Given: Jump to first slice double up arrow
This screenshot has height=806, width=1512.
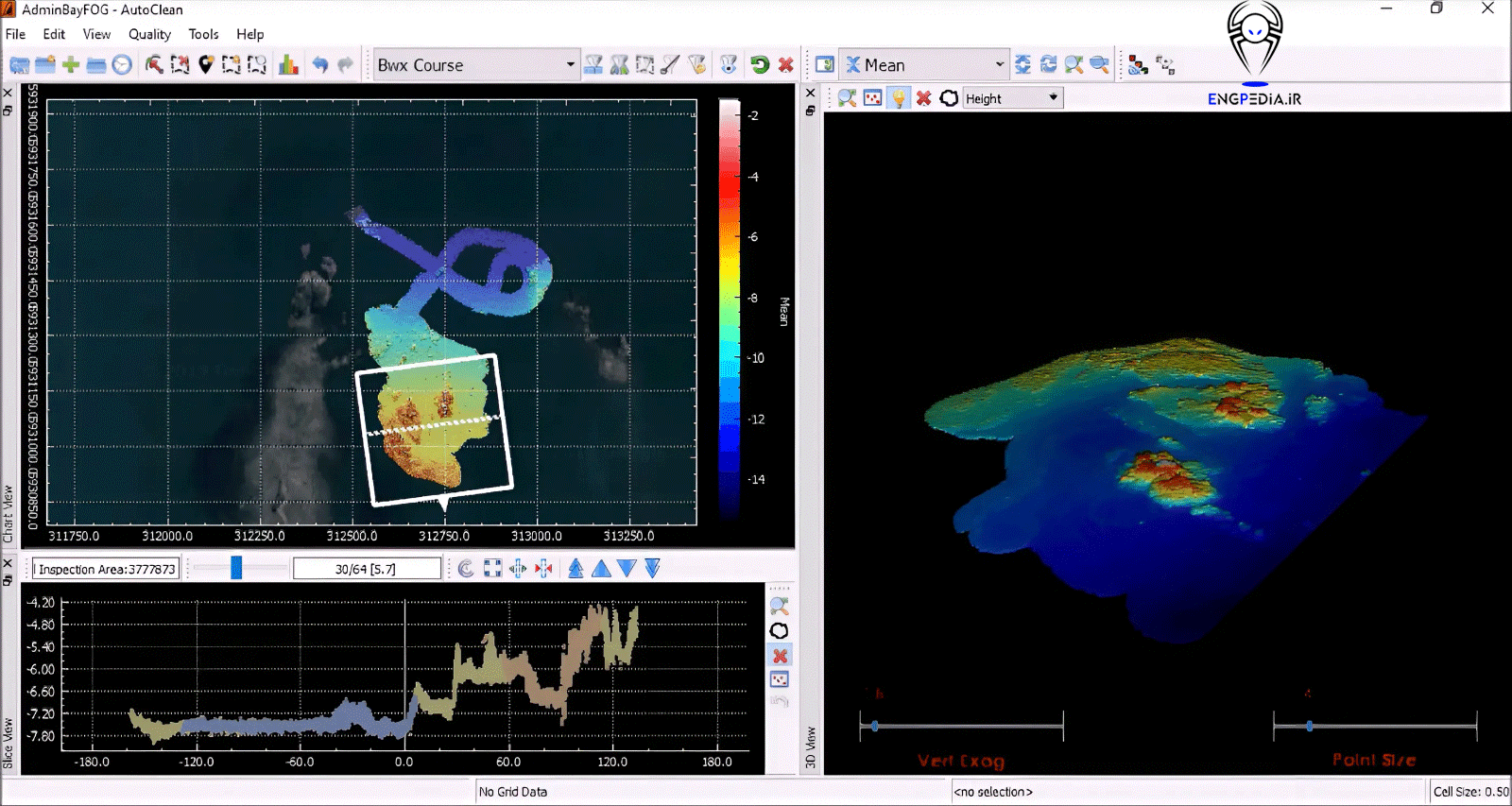Looking at the screenshot, I should pos(576,568).
